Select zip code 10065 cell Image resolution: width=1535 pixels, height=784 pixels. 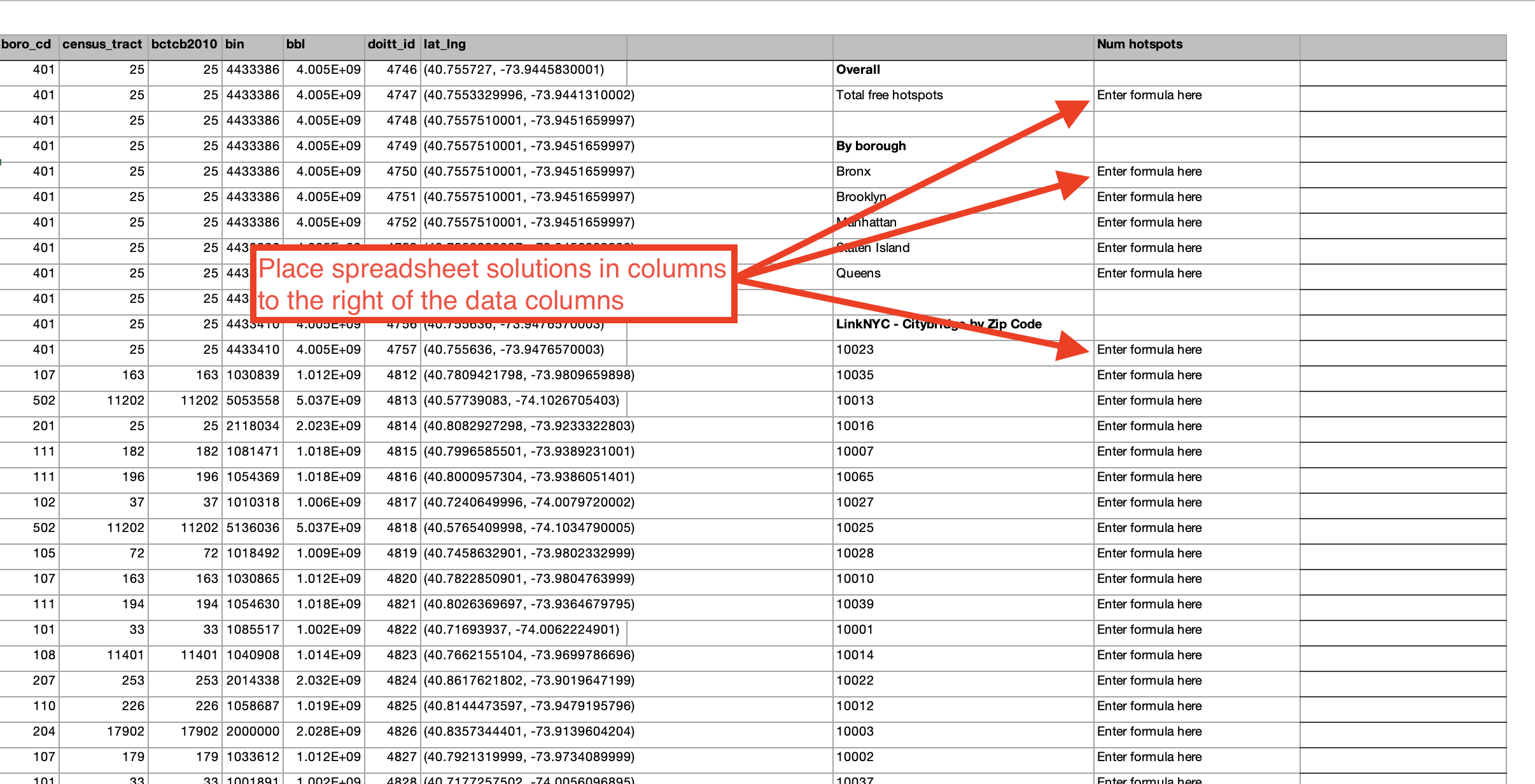click(x=964, y=480)
